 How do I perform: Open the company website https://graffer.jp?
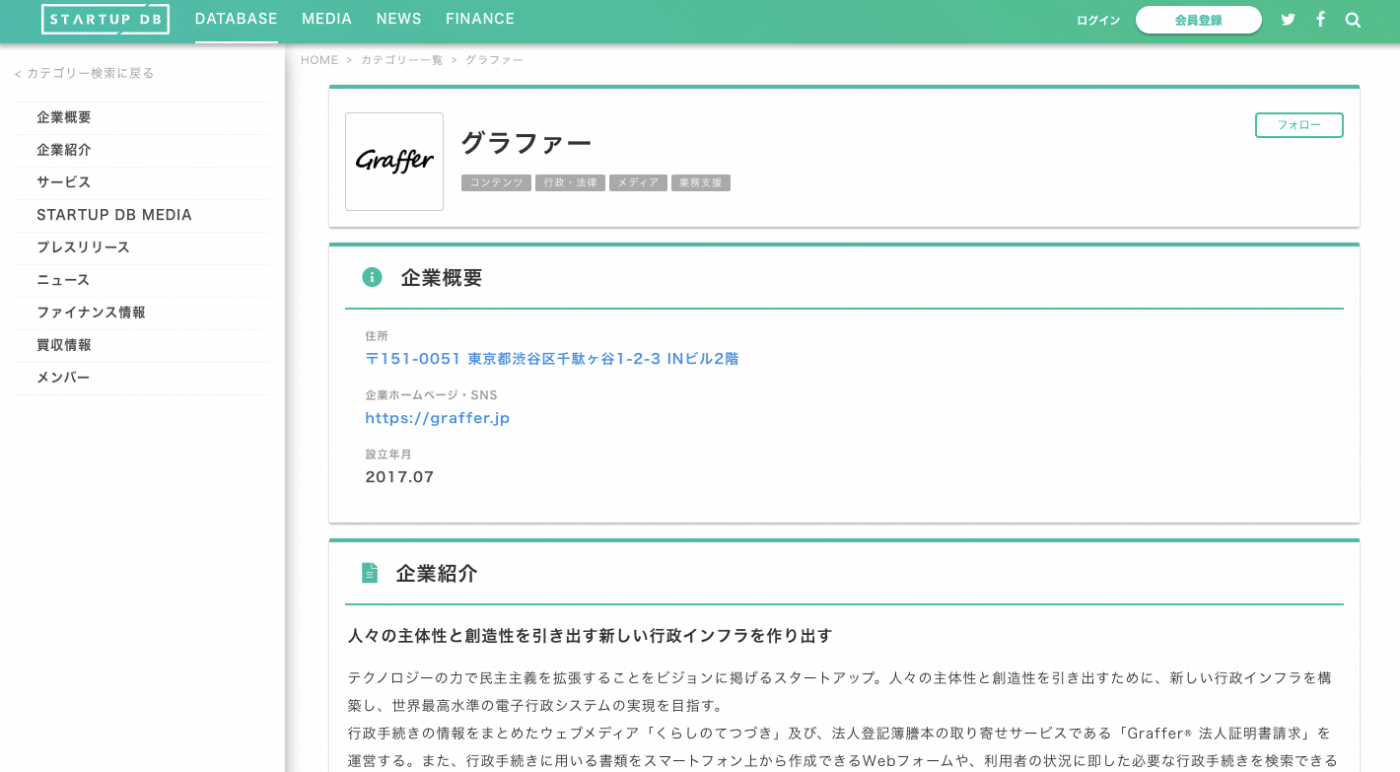click(437, 418)
